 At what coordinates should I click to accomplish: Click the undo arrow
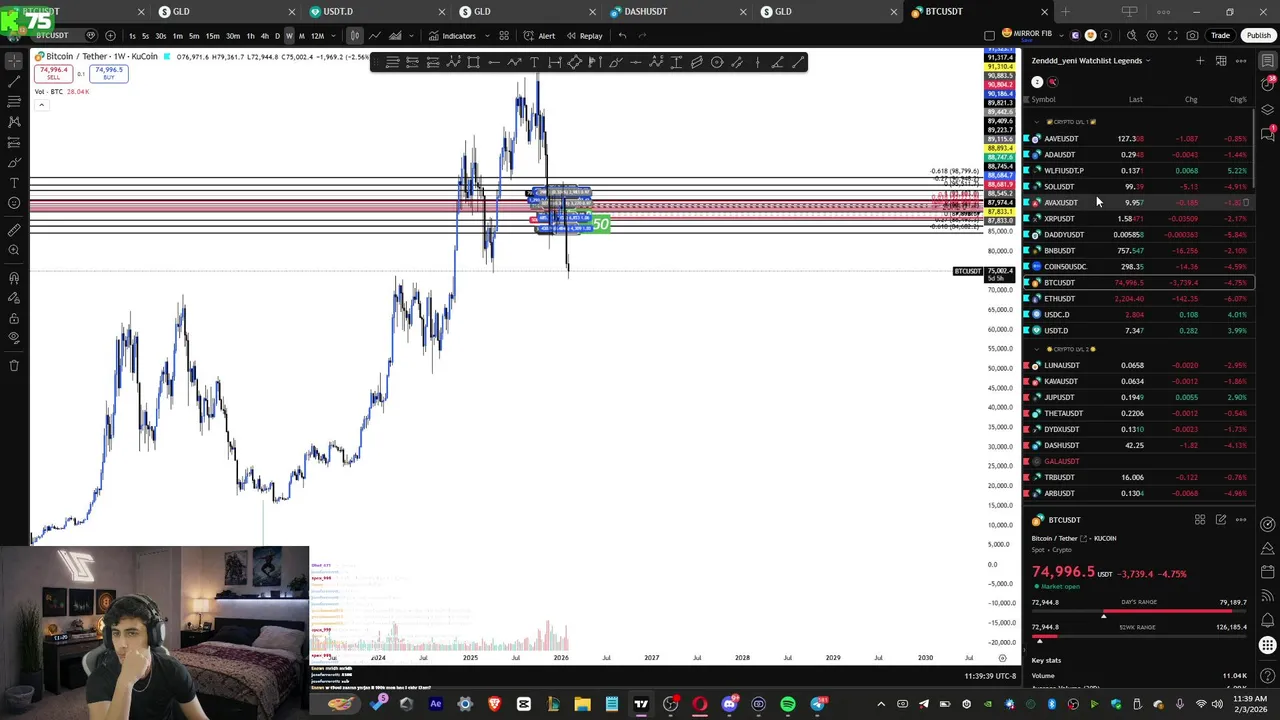point(622,36)
